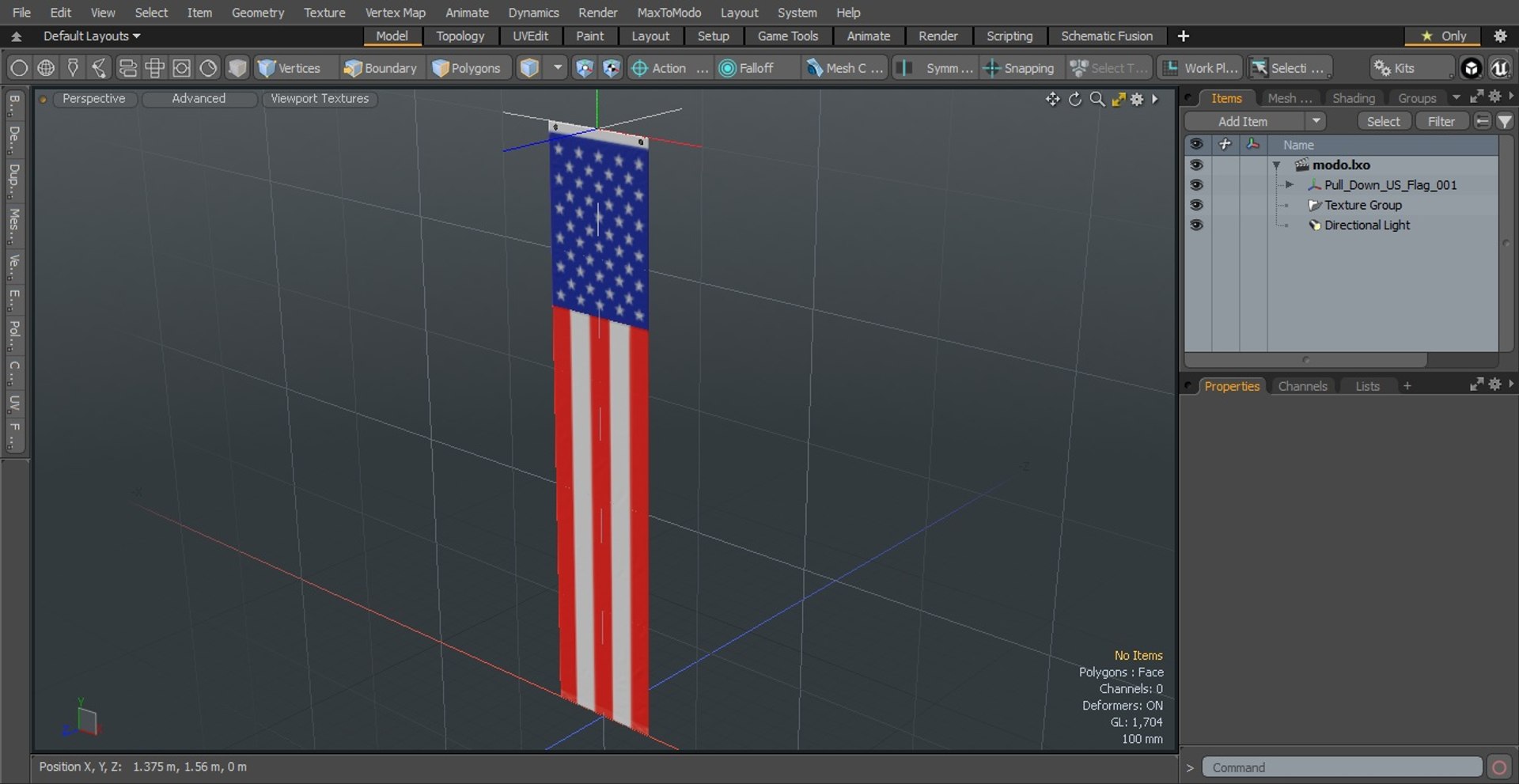Open the Geometry menu
The height and width of the screenshot is (784, 1519).
point(257,13)
